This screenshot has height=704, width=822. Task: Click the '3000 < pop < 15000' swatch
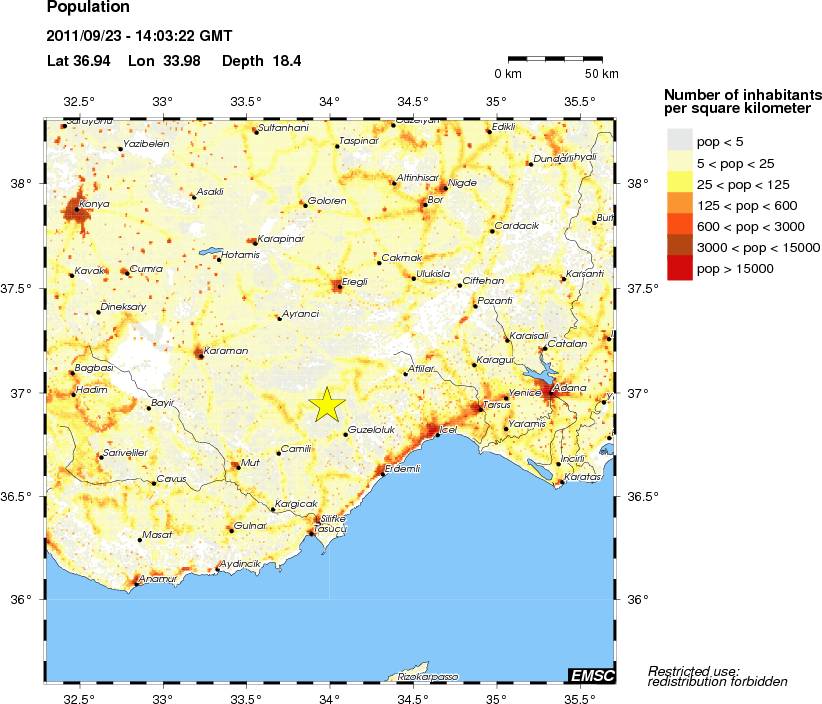(679, 247)
